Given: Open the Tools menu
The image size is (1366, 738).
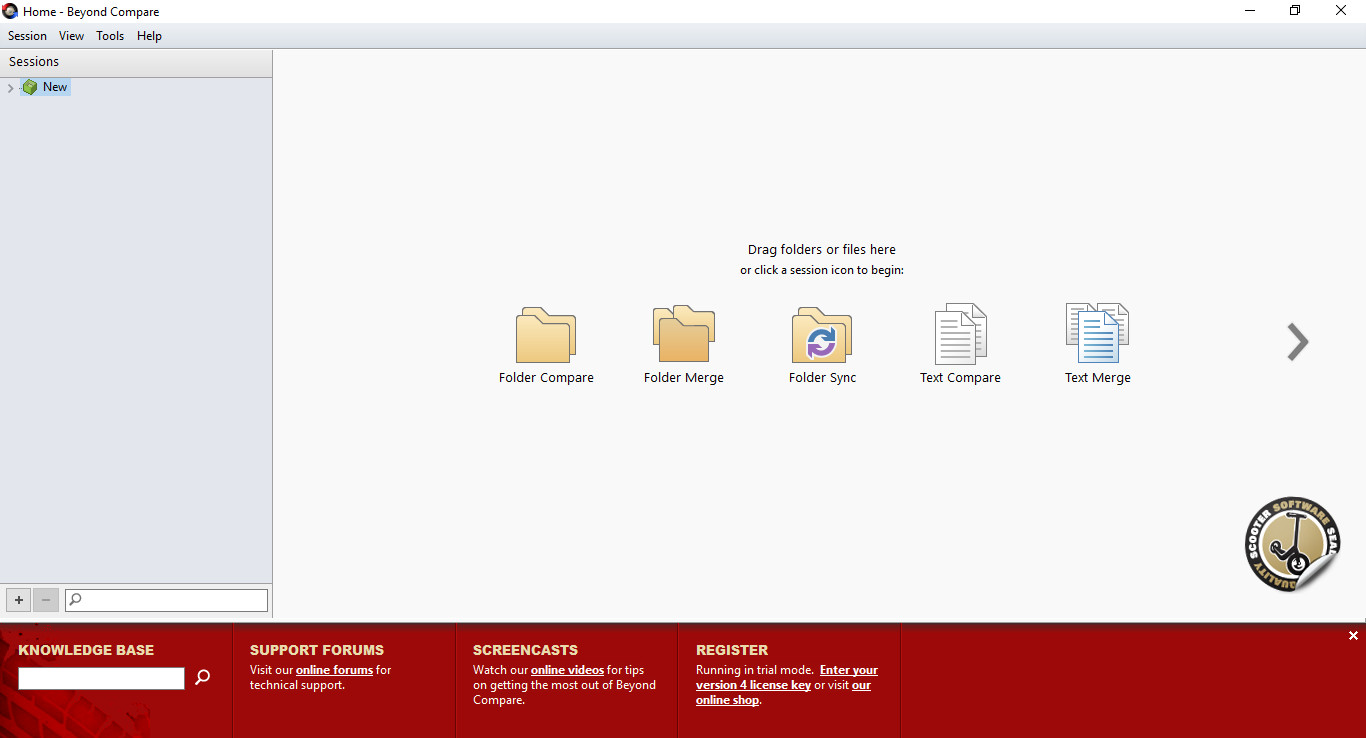Looking at the screenshot, I should (110, 36).
